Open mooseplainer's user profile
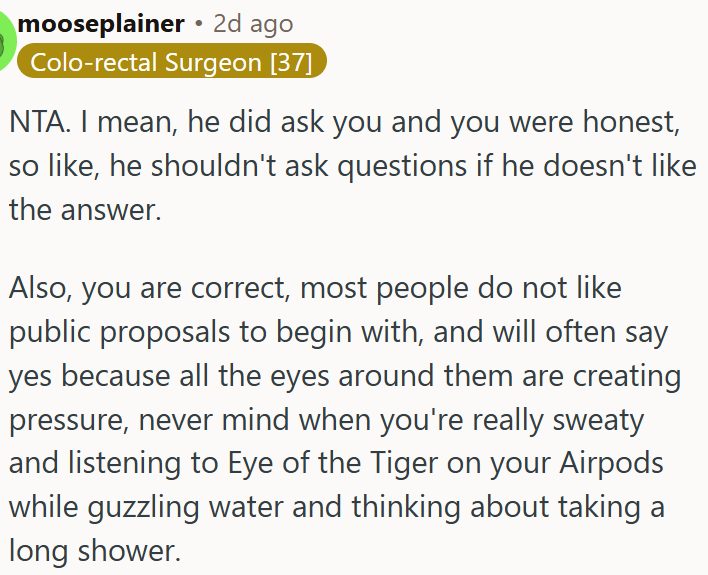The height and width of the screenshot is (575, 708). coord(101,24)
